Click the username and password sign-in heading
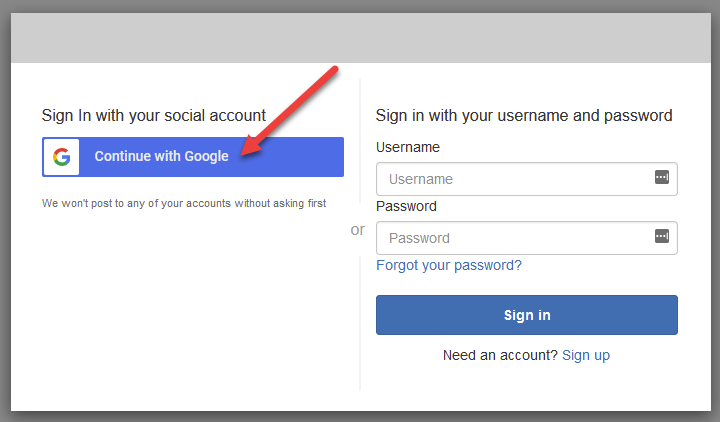The height and width of the screenshot is (422, 720). coord(524,115)
